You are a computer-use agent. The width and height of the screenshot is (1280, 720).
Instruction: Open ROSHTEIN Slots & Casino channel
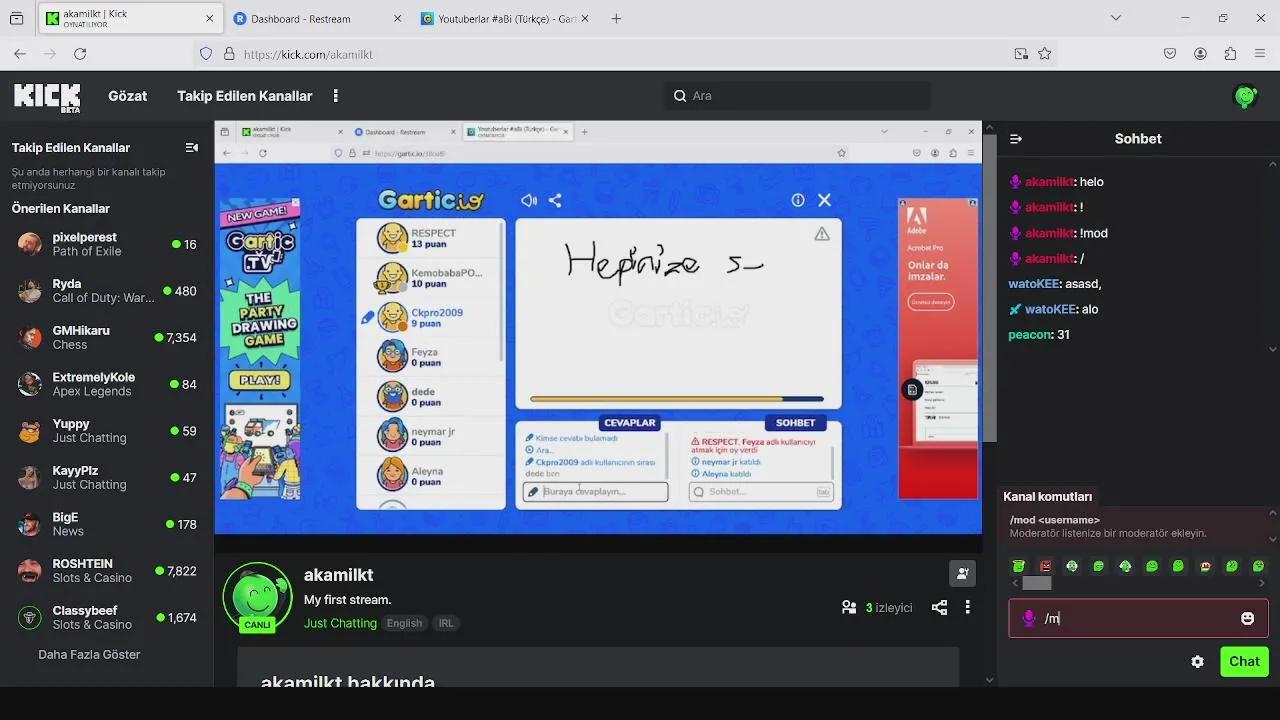106,571
